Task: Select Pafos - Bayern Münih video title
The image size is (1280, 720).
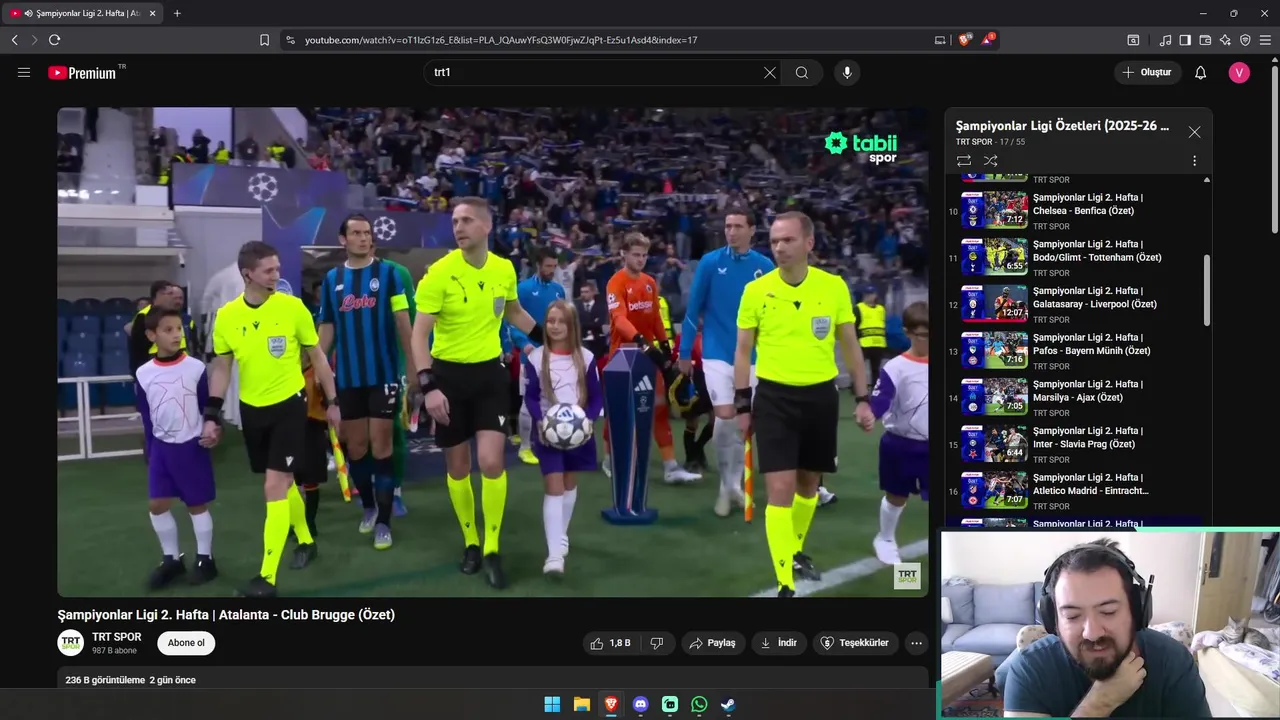Action: tap(1092, 344)
